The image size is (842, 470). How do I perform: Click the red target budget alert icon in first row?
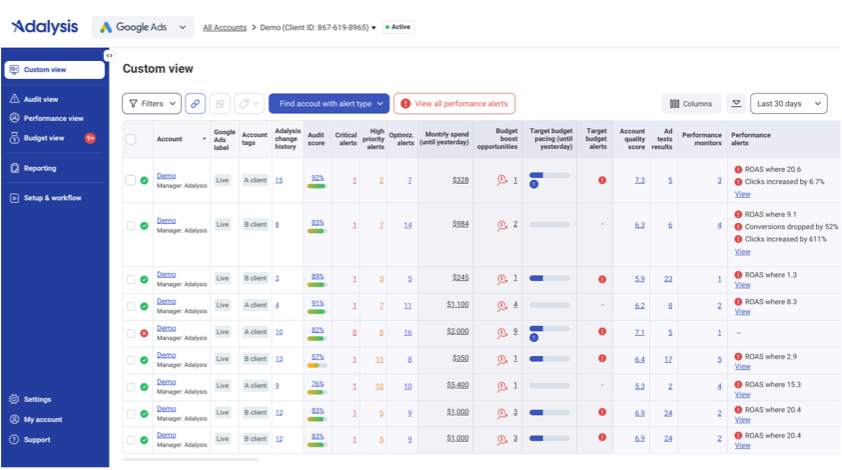coord(602,180)
